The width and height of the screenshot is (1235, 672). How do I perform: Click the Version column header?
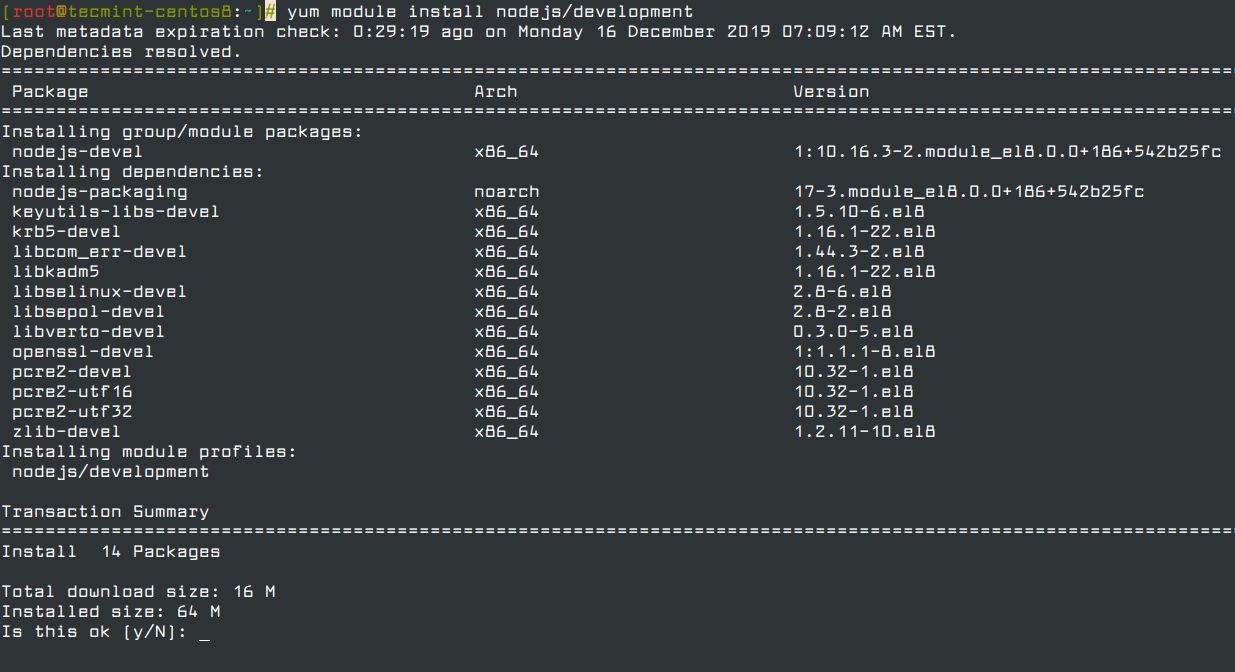coord(831,92)
